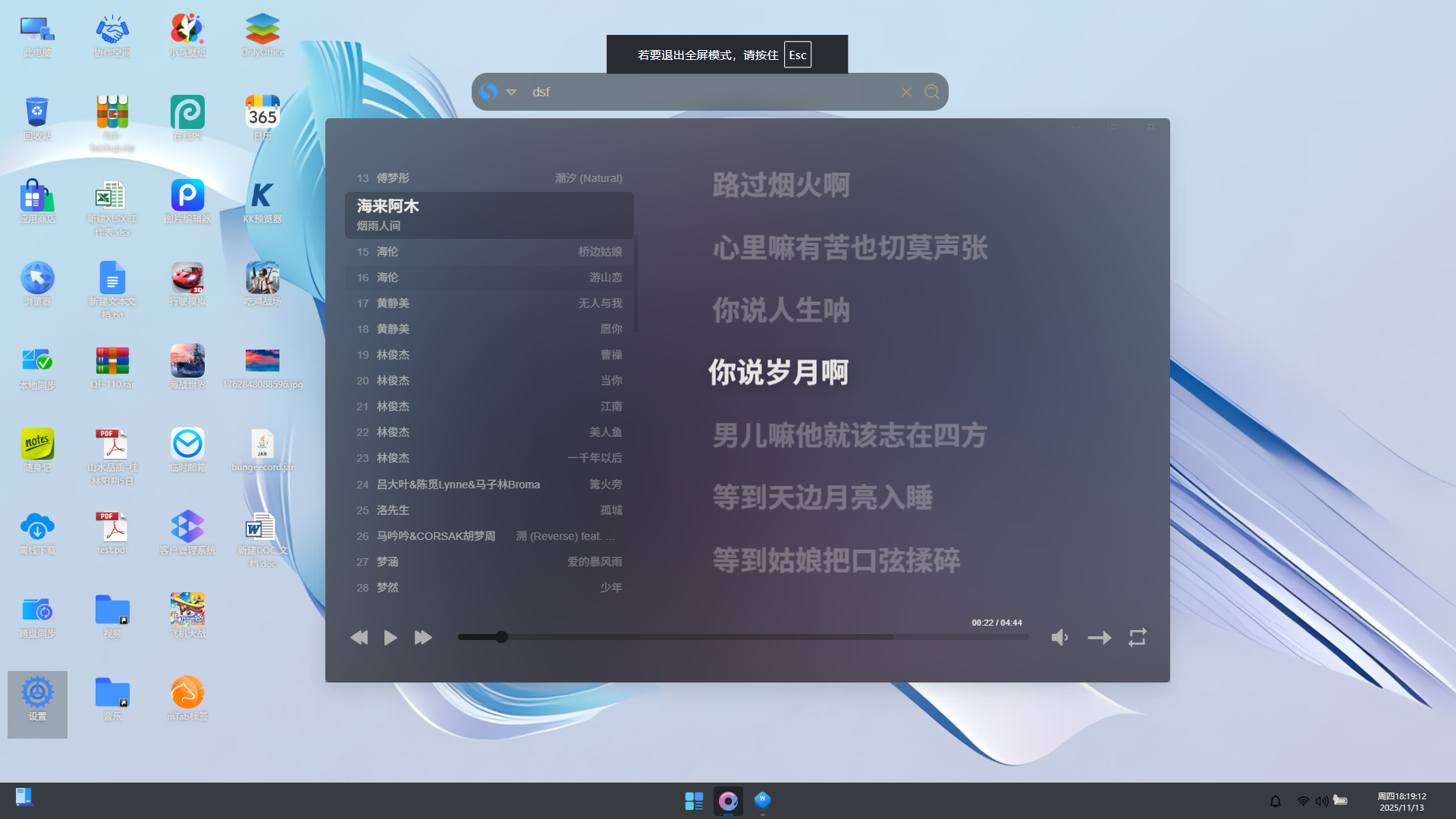Click the notification bell in the system tray
Viewport: 1456px width, 819px height.
pos(1276,800)
